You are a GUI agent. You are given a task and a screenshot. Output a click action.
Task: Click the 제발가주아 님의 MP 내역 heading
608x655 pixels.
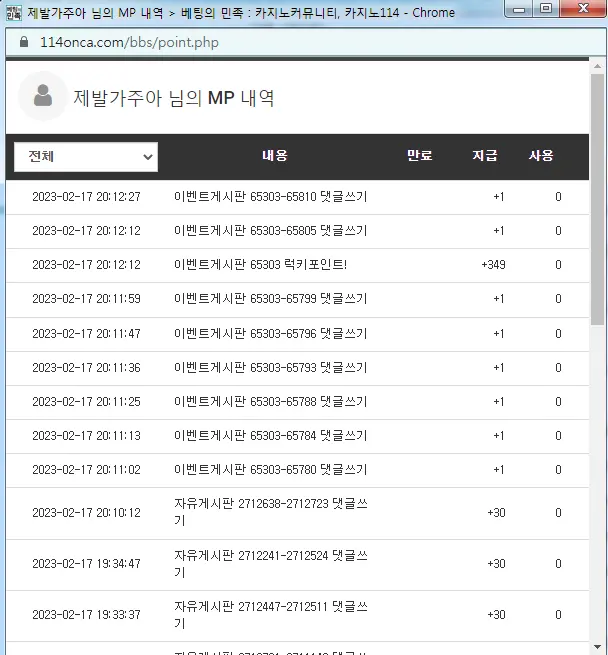pyautogui.click(x=173, y=98)
